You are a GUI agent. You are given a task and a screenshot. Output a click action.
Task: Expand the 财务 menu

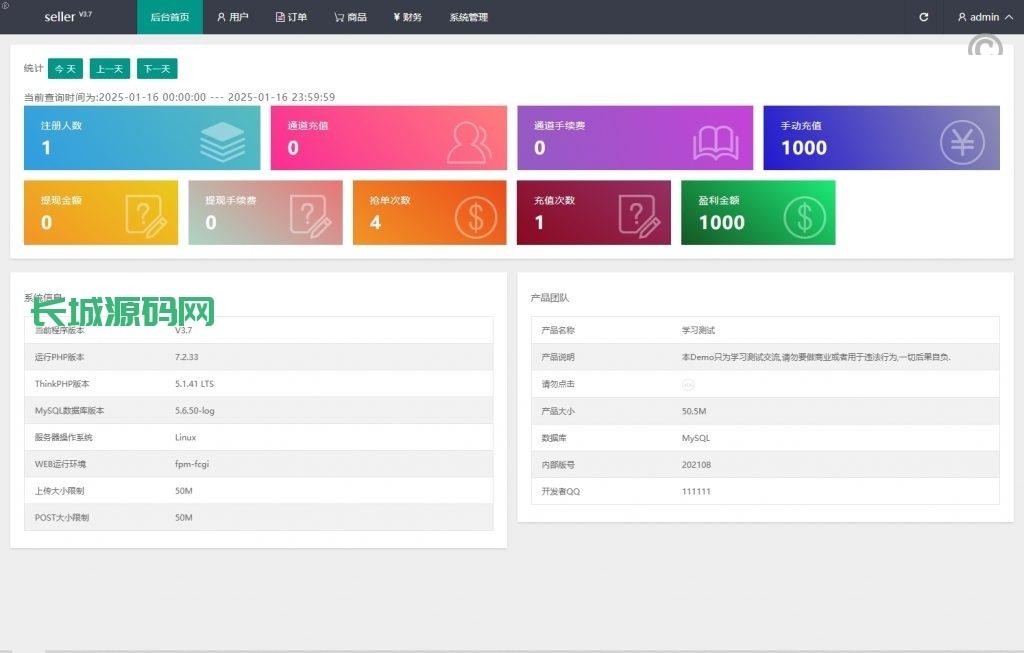tap(407, 17)
